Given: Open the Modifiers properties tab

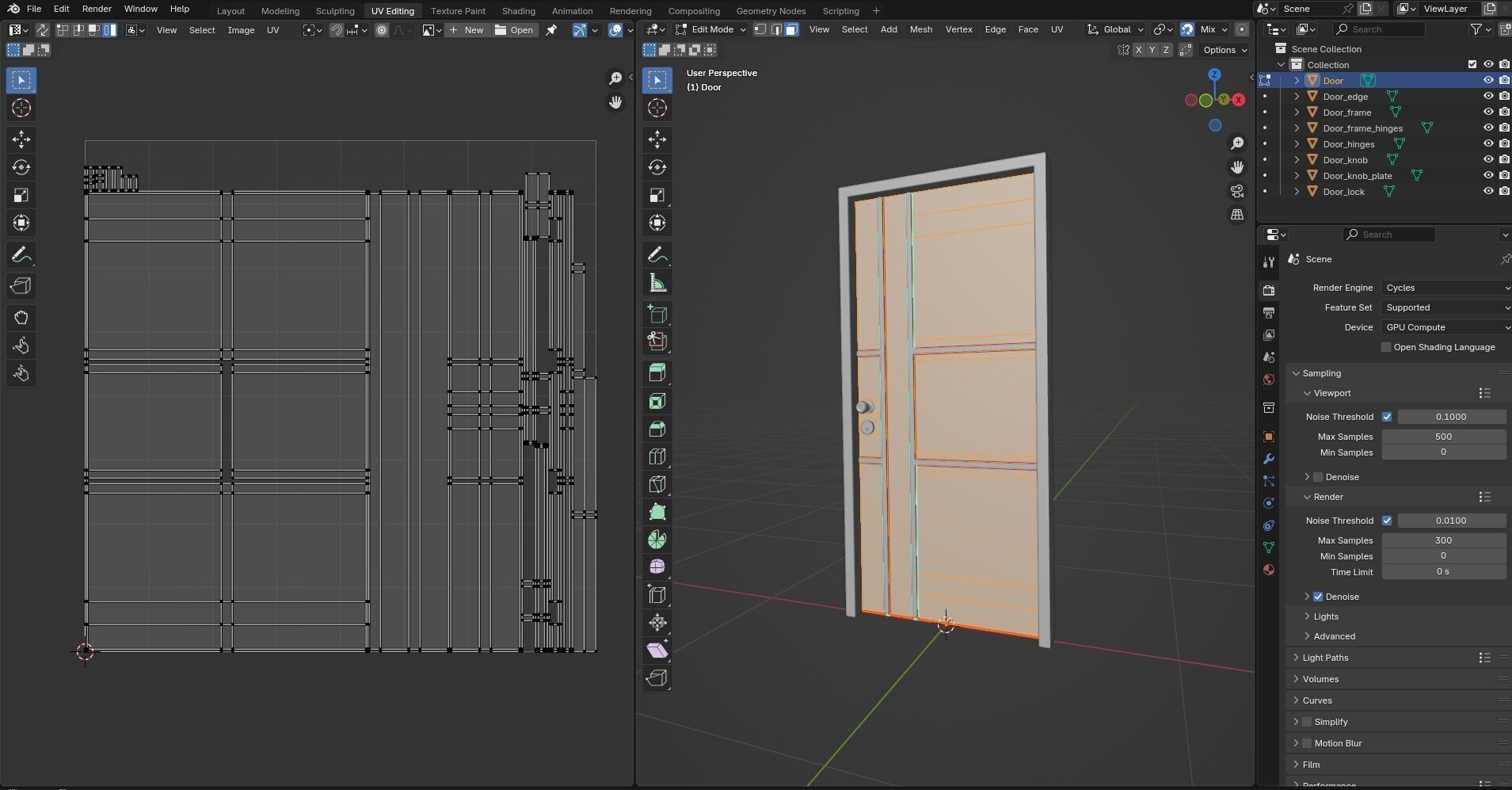Looking at the screenshot, I should point(1269,459).
